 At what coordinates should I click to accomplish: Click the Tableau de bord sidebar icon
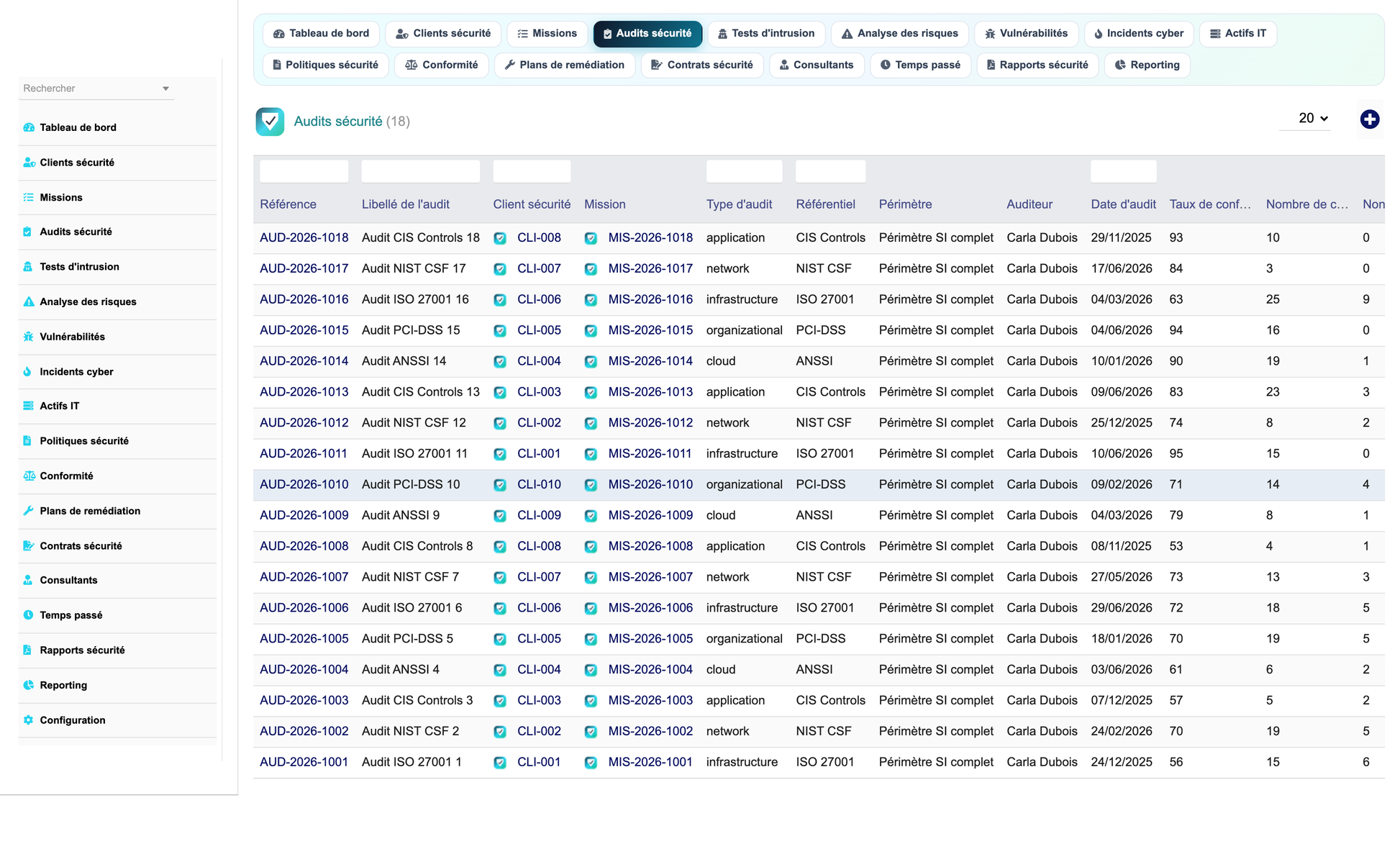pyautogui.click(x=29, y=127)
